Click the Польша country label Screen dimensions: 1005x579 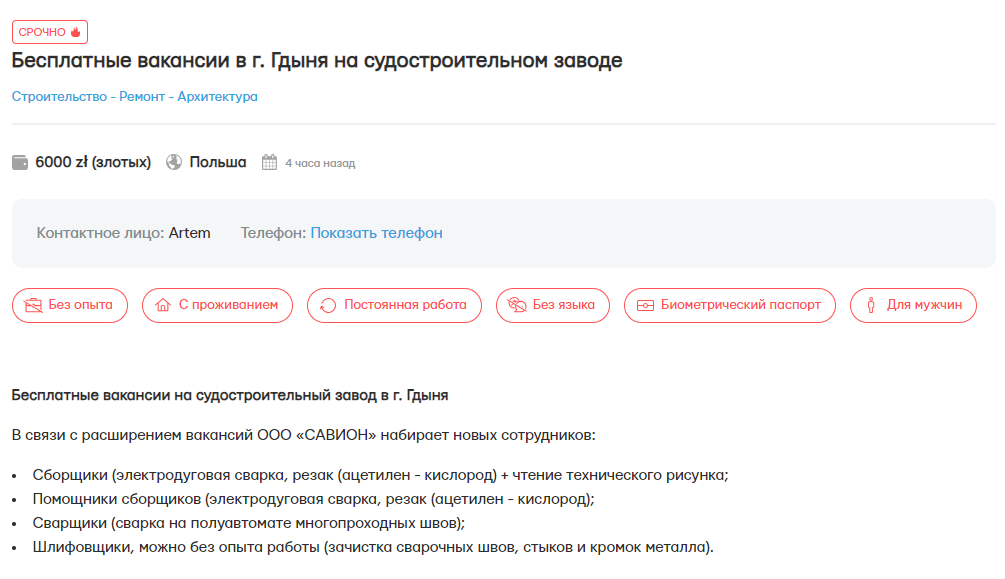tap(218, 162)
